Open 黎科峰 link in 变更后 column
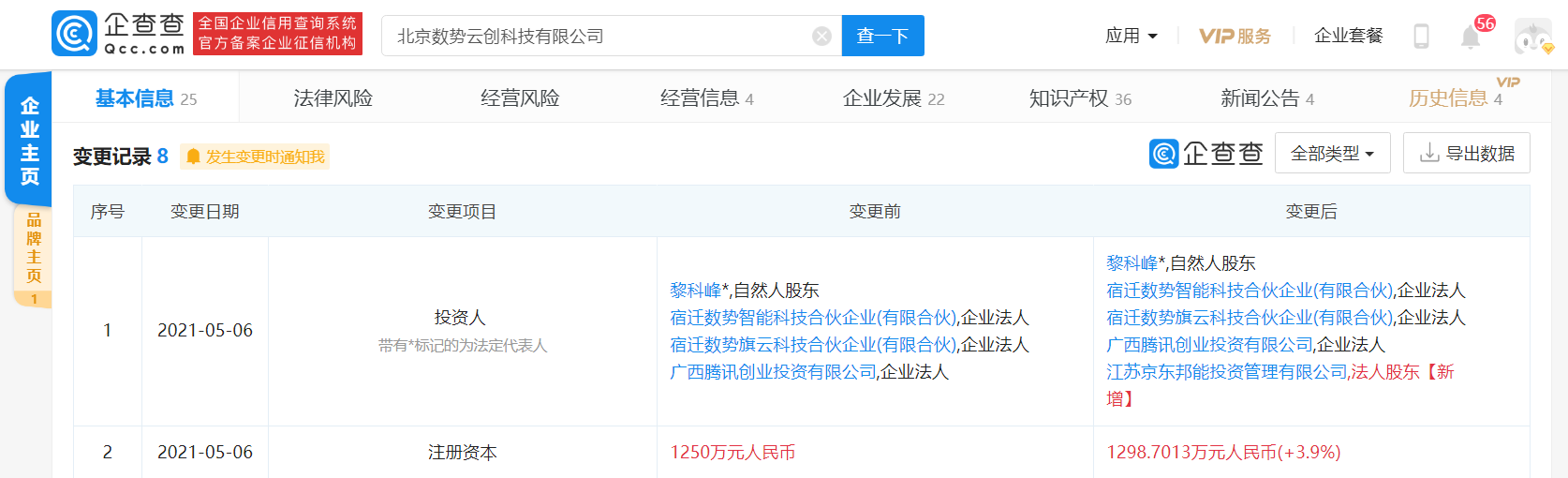The image size is (1568, 478). tap(1132, 263)
